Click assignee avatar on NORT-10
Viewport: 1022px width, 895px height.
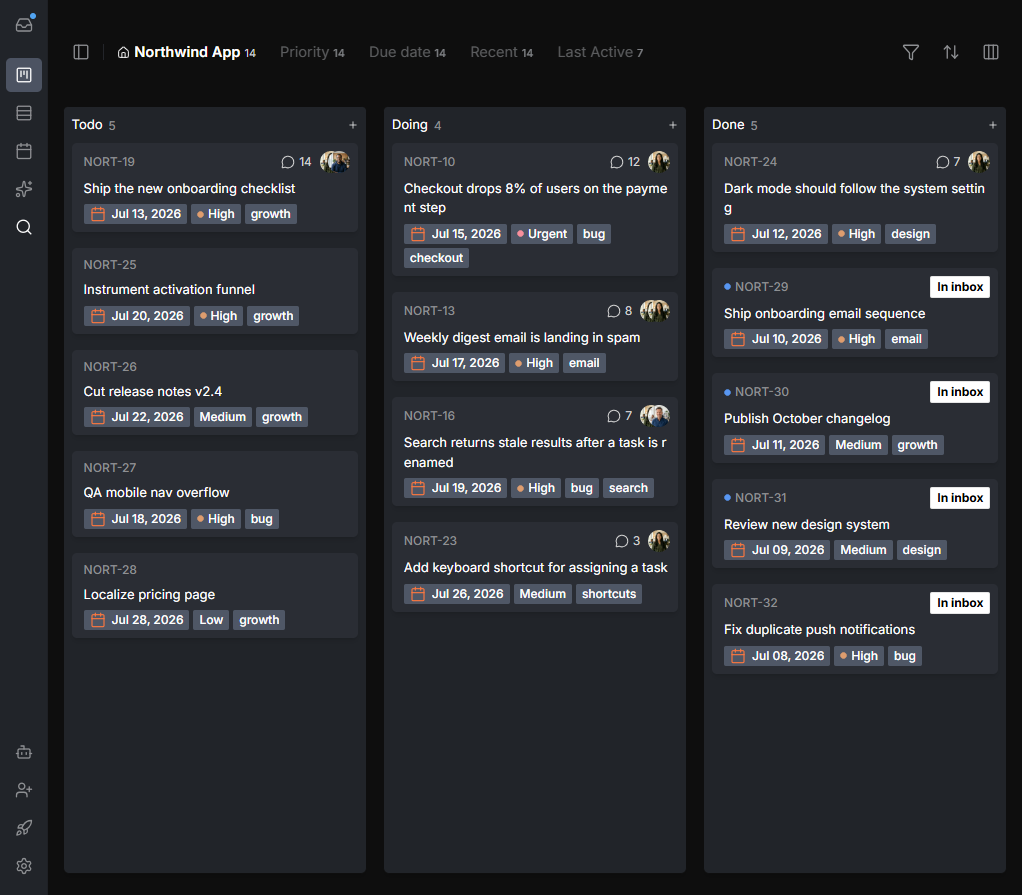pos(659,162)
